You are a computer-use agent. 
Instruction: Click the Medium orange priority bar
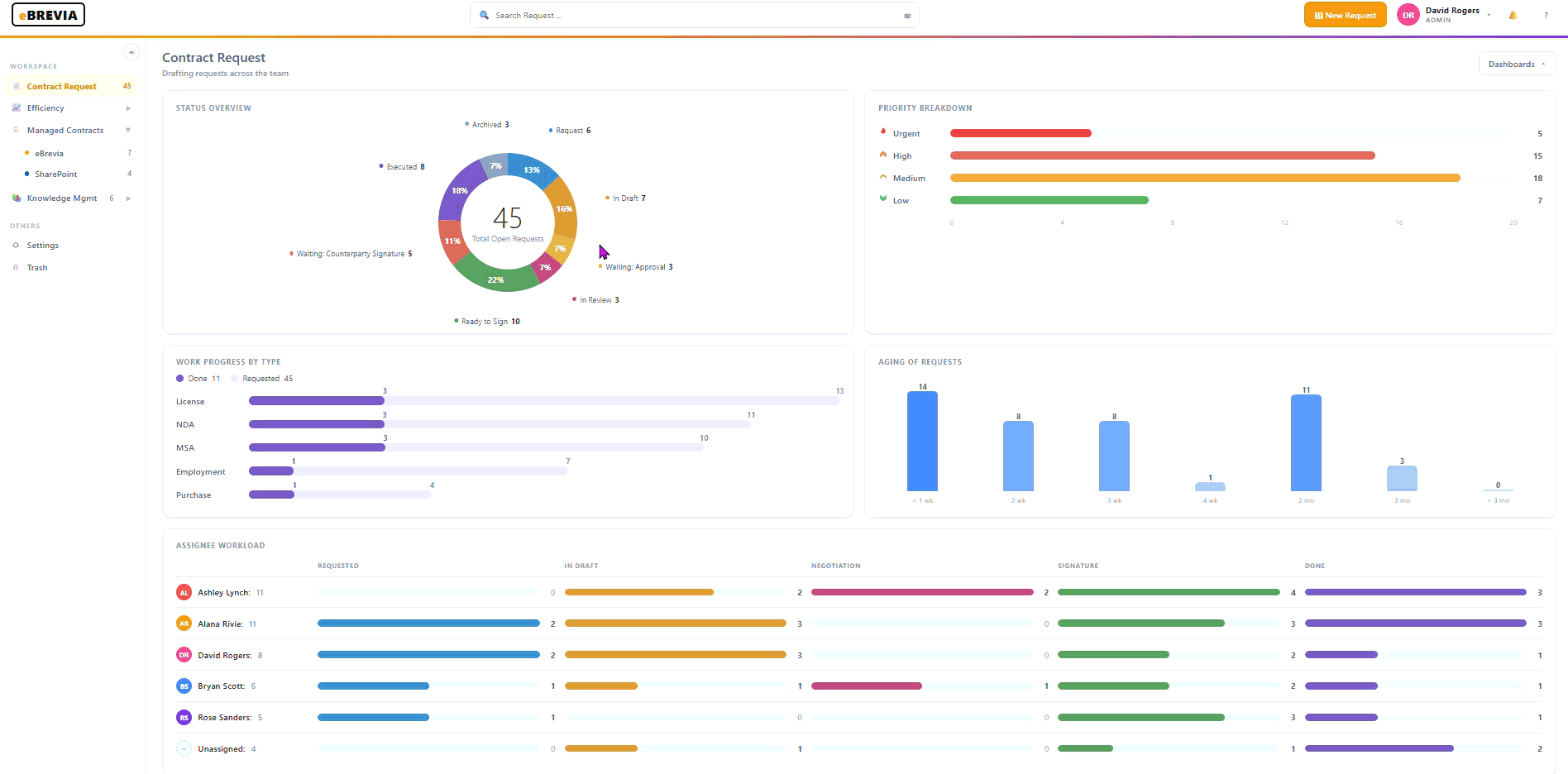(1205, 178)
